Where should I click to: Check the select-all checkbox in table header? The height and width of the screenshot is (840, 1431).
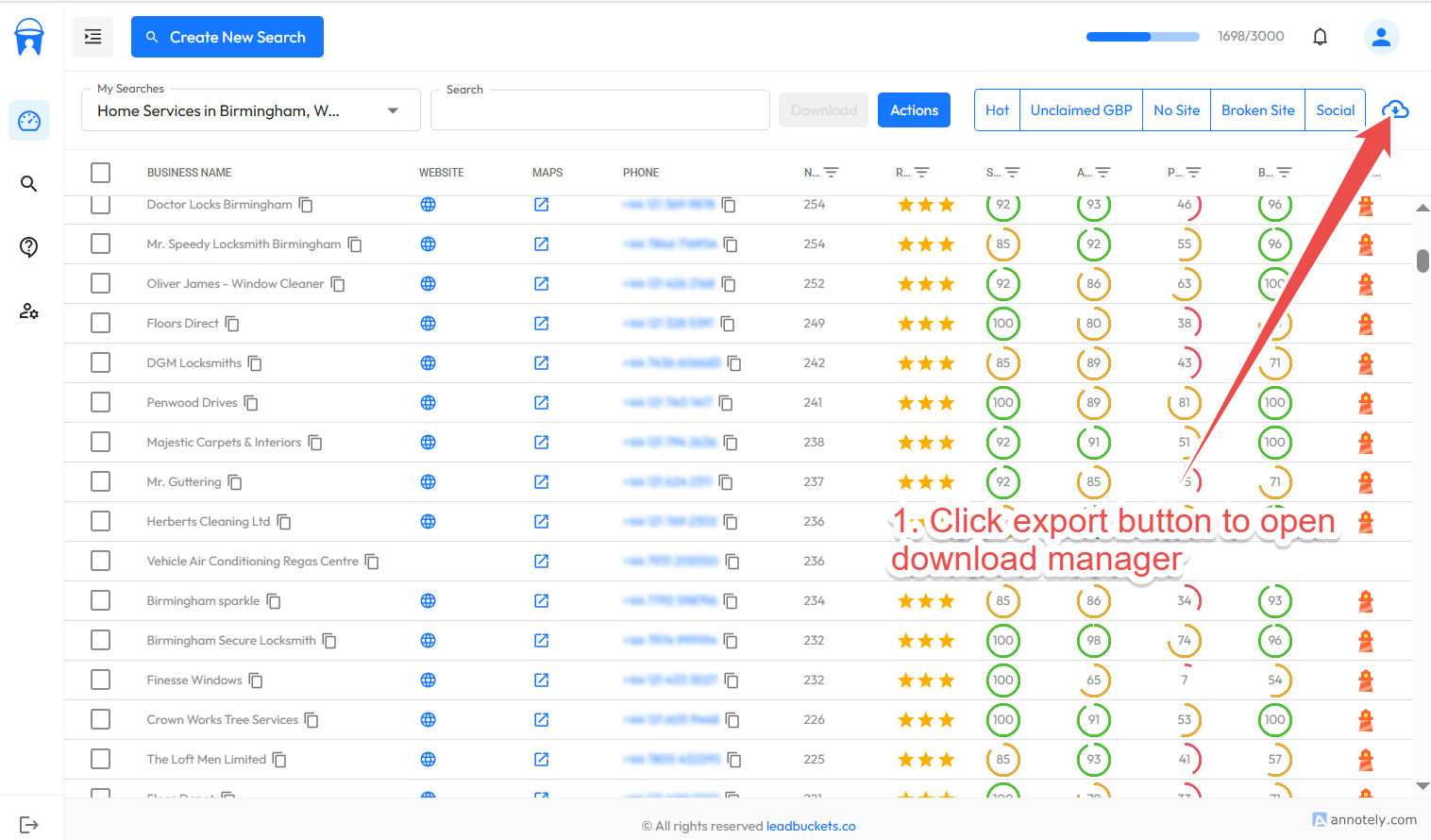(x=100, y=172)
